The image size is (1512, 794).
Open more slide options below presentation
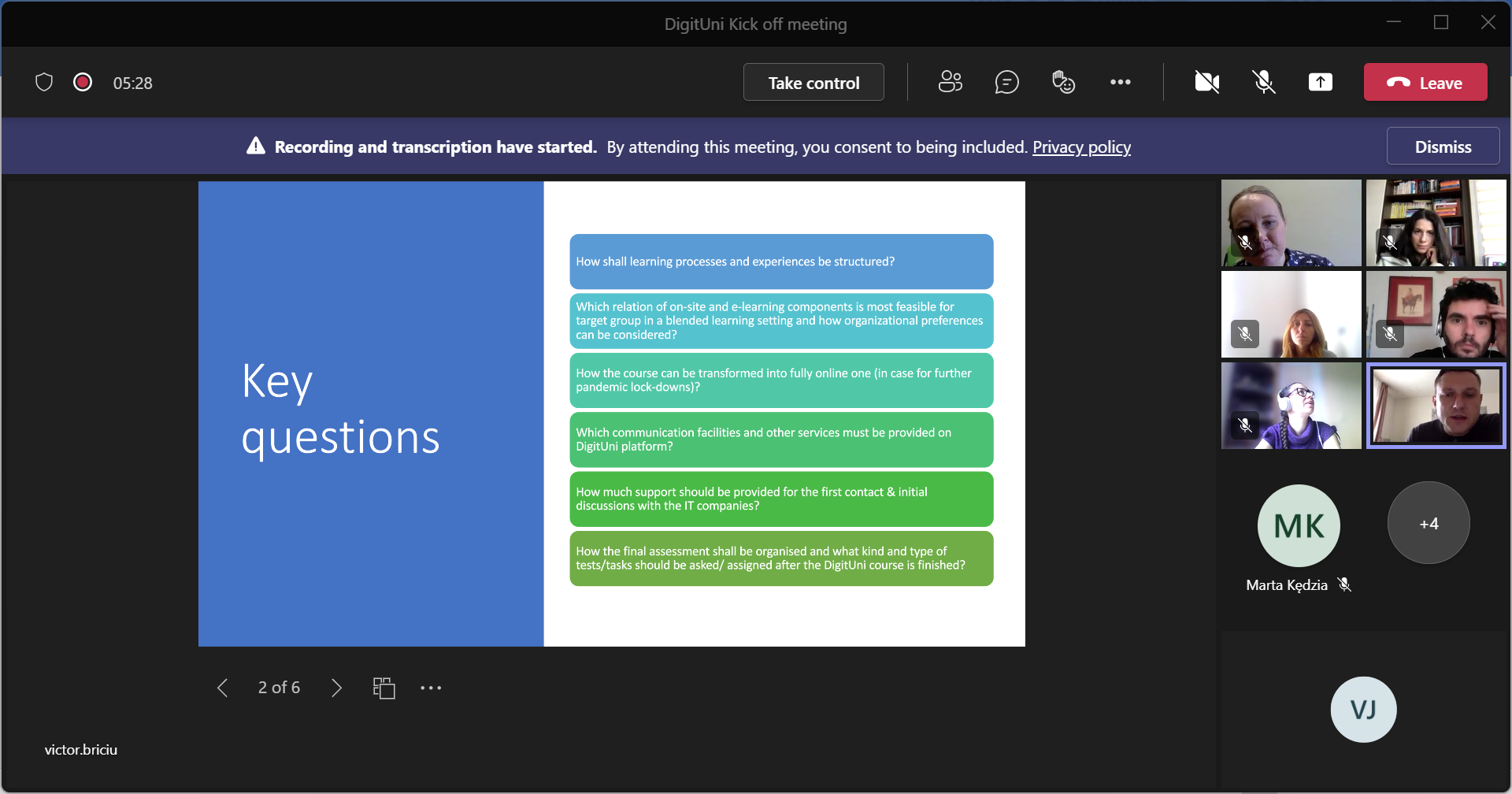pos(431,688)
